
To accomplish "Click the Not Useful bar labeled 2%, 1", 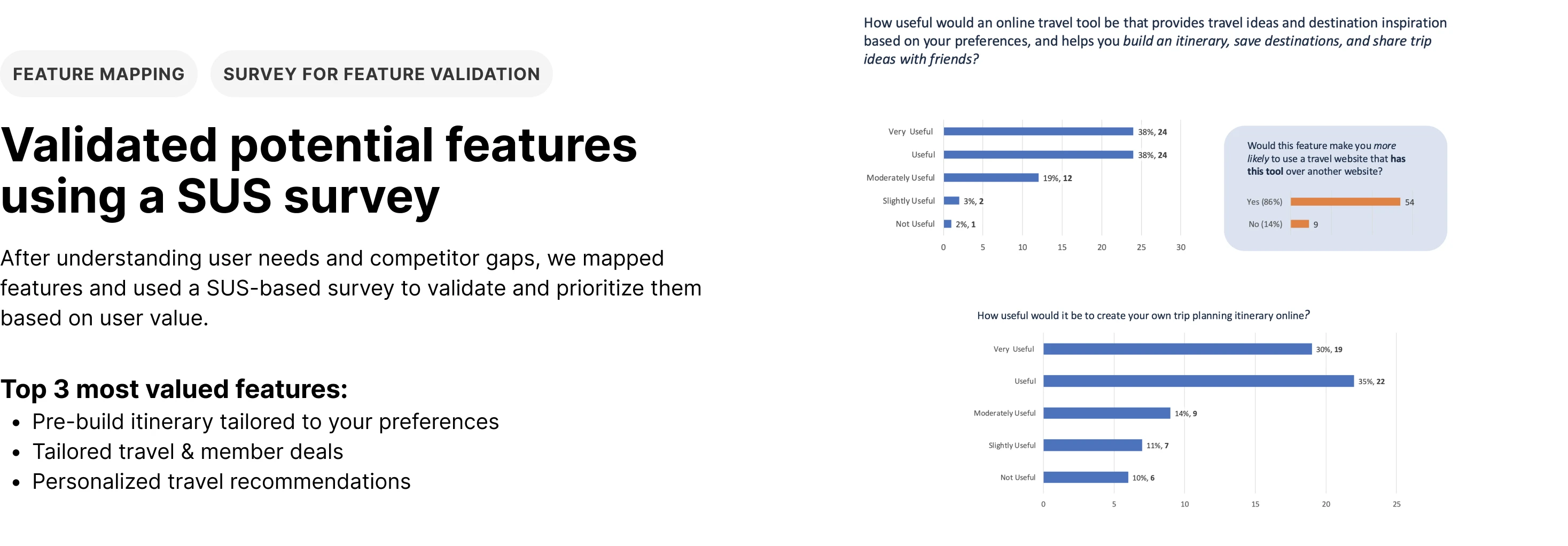I will click(x=948, y=224).
